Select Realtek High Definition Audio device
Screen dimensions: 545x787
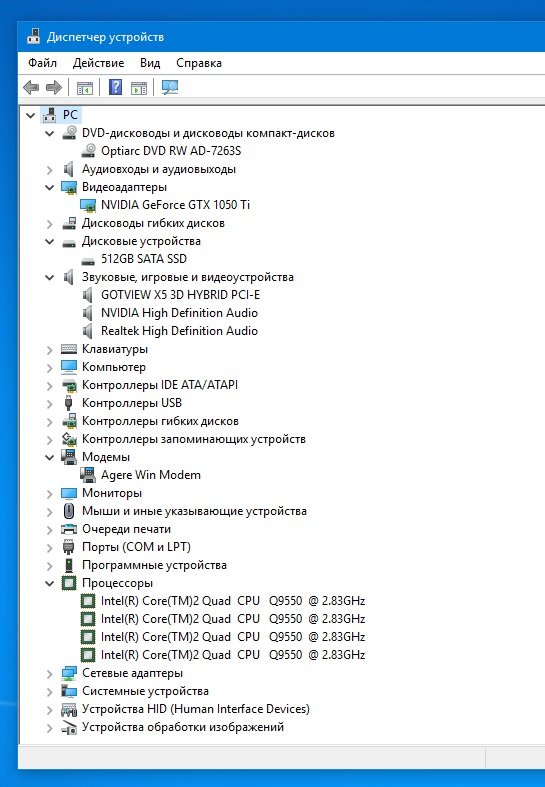pyautogui.click(x=179, y=331)
